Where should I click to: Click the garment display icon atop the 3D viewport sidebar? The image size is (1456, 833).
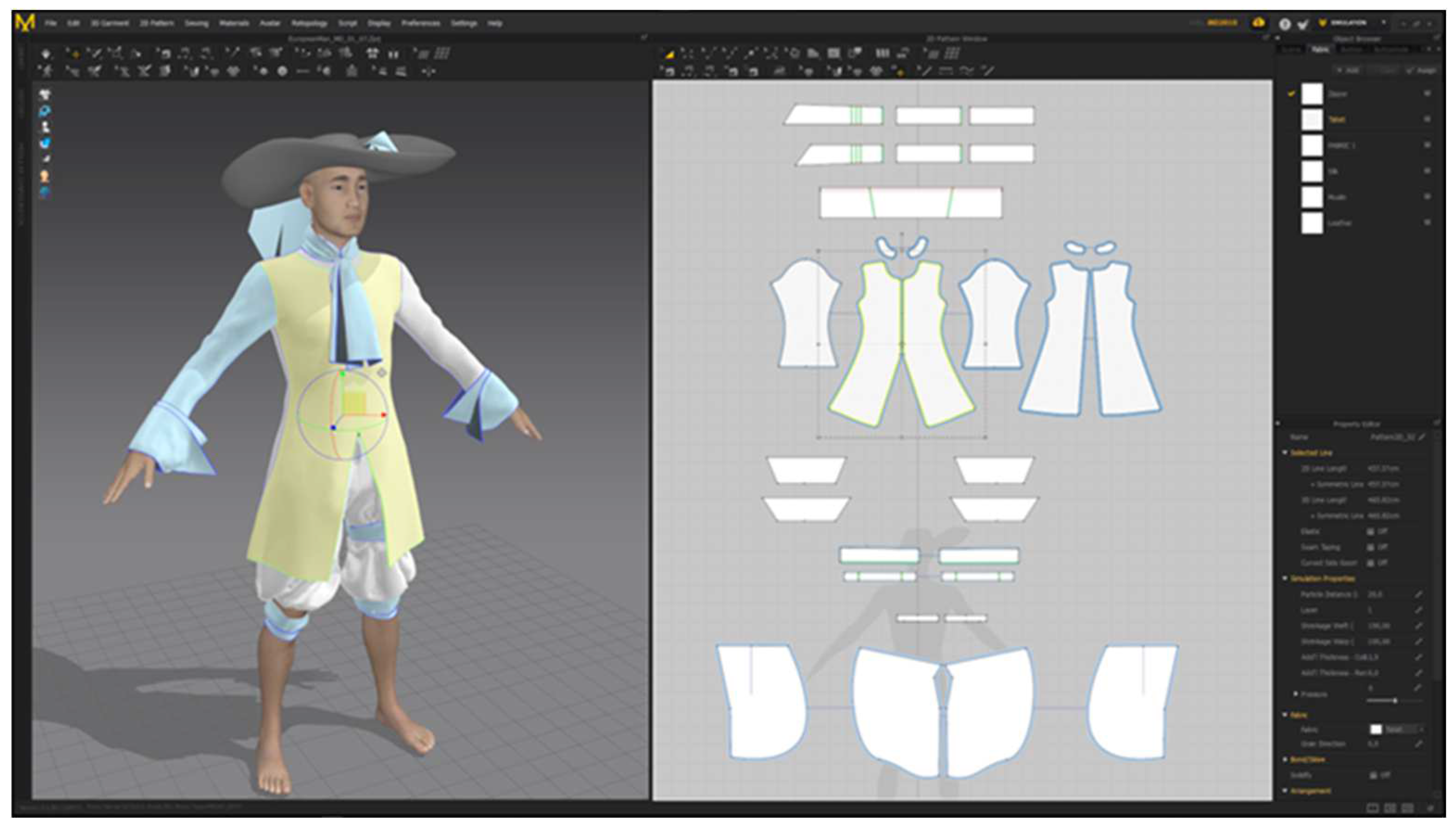44,95
